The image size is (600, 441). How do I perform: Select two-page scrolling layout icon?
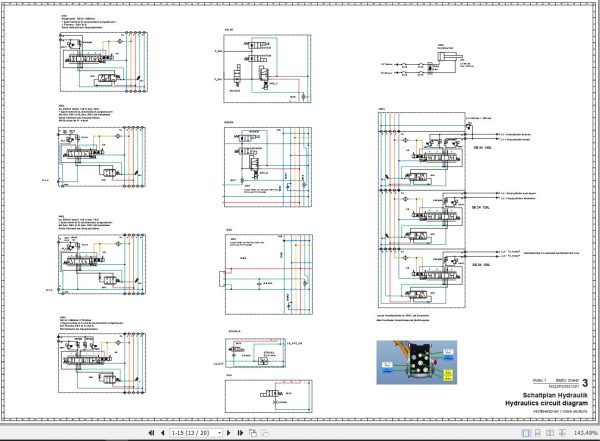tap(562, 433)
